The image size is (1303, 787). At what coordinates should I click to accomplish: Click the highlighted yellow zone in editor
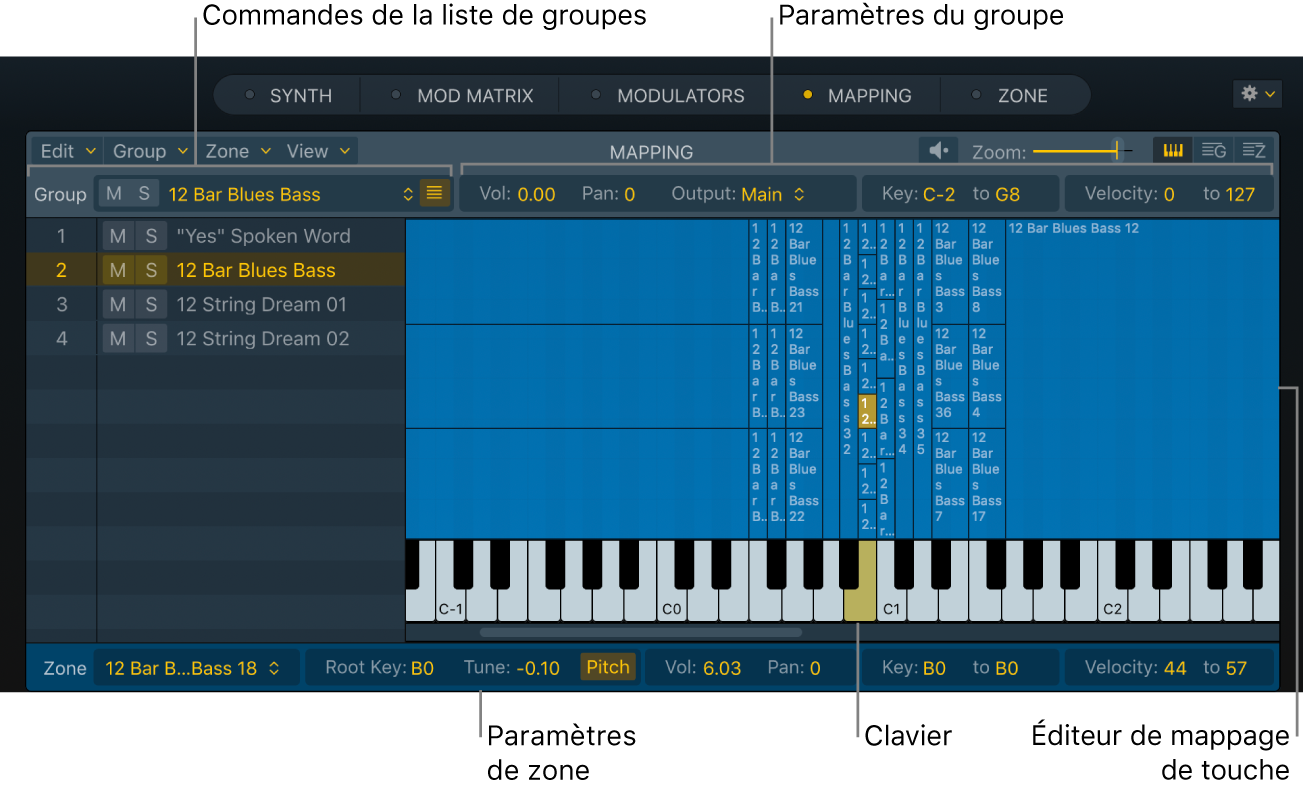868,411
